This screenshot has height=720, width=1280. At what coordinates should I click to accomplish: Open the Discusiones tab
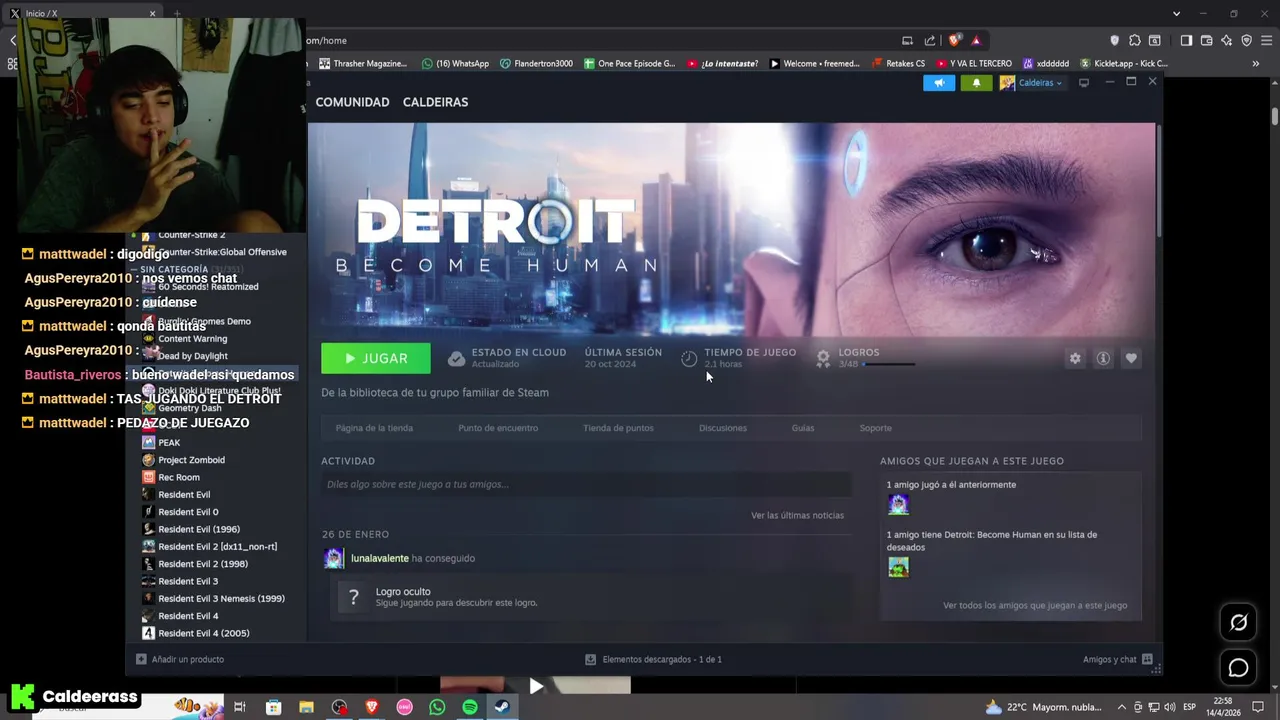pyautogui.click(x=723, y=428)
